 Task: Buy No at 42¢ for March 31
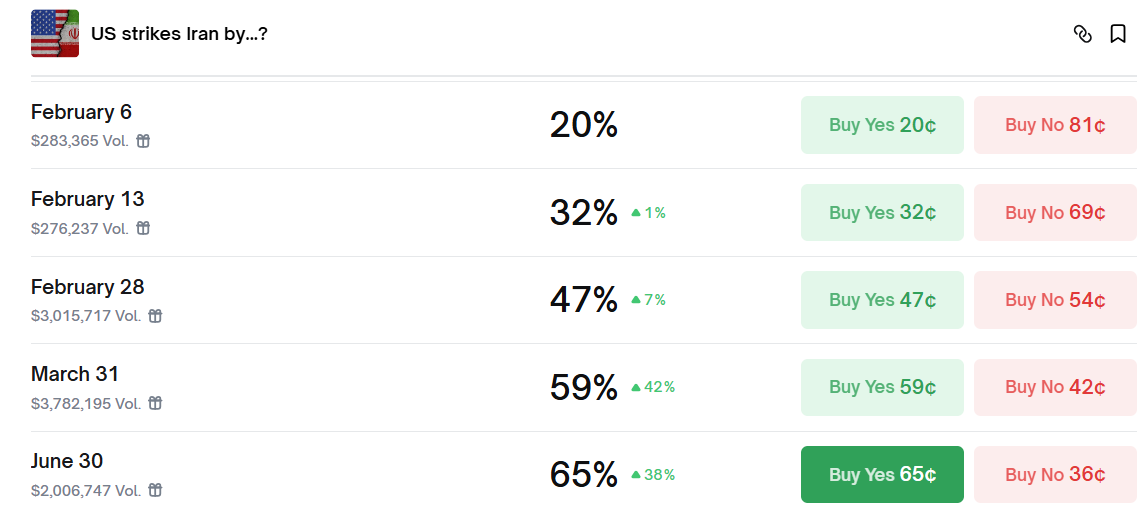coord(1055,387)
